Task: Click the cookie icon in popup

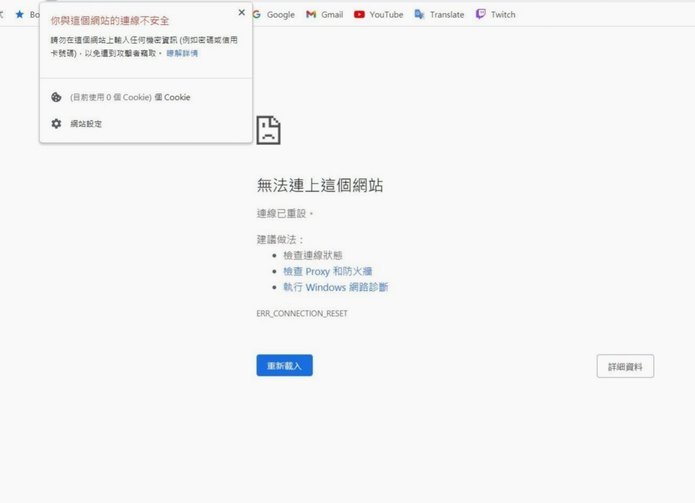Action: (x=56, y=97)
